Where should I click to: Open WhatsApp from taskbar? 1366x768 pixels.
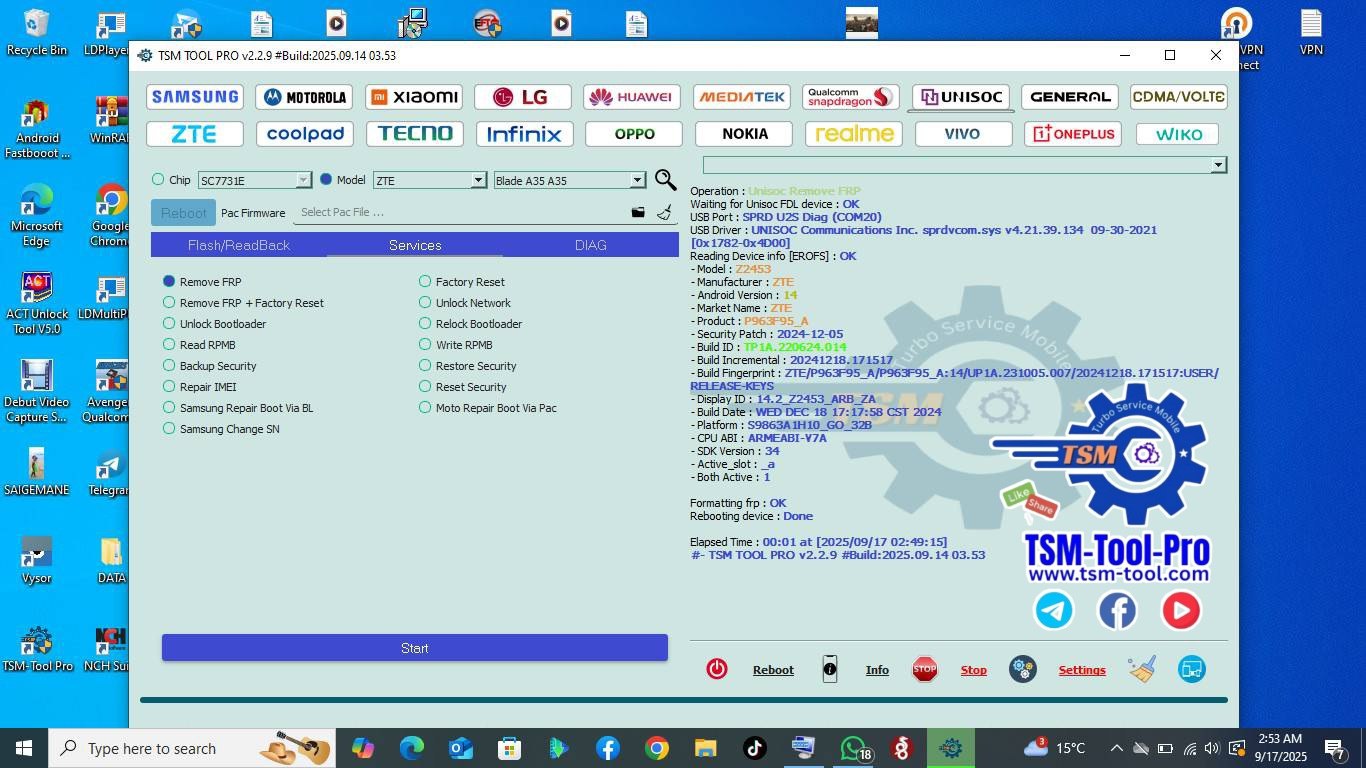853,748
